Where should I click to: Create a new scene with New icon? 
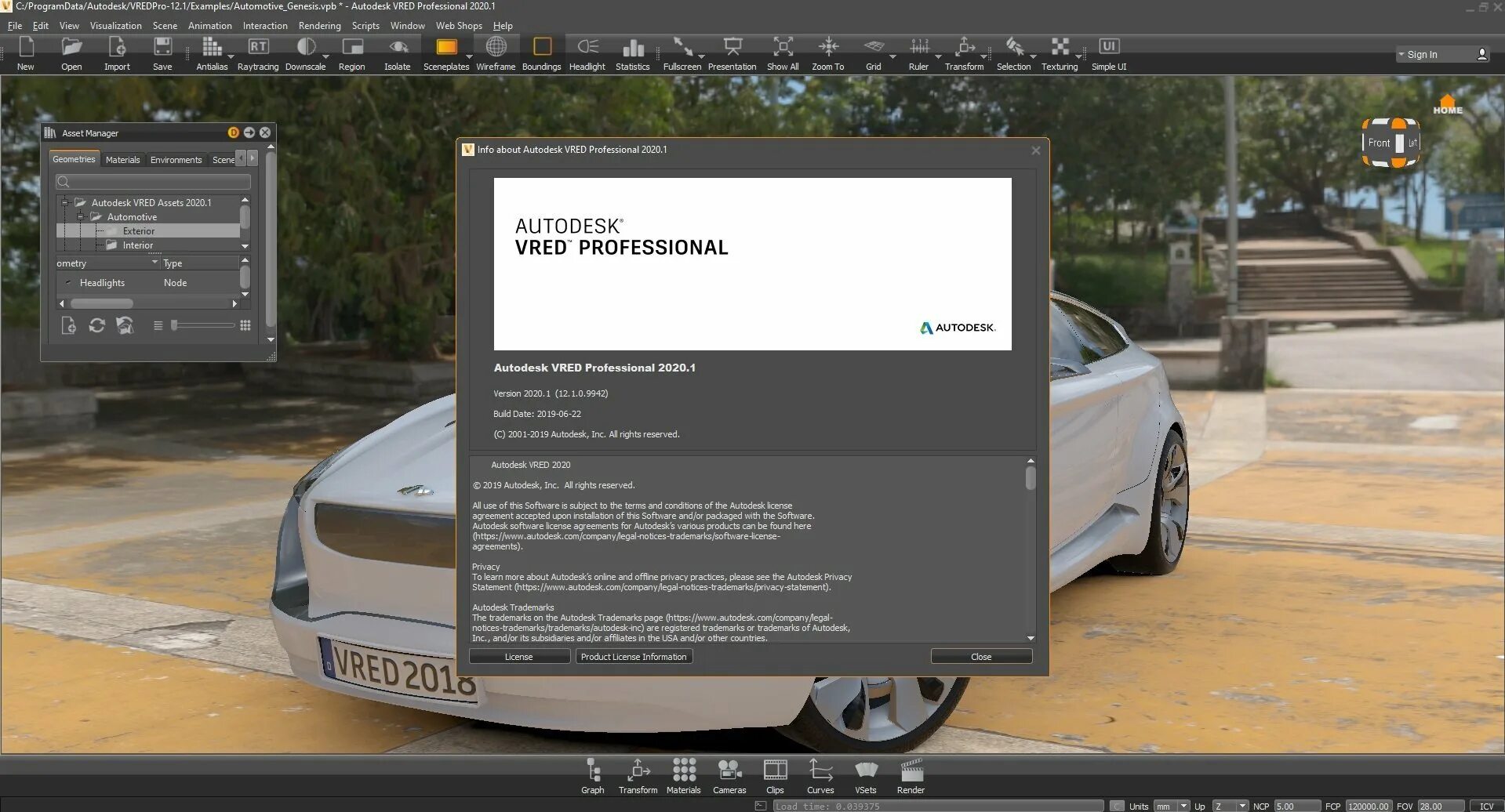click(x=26, y=53)
